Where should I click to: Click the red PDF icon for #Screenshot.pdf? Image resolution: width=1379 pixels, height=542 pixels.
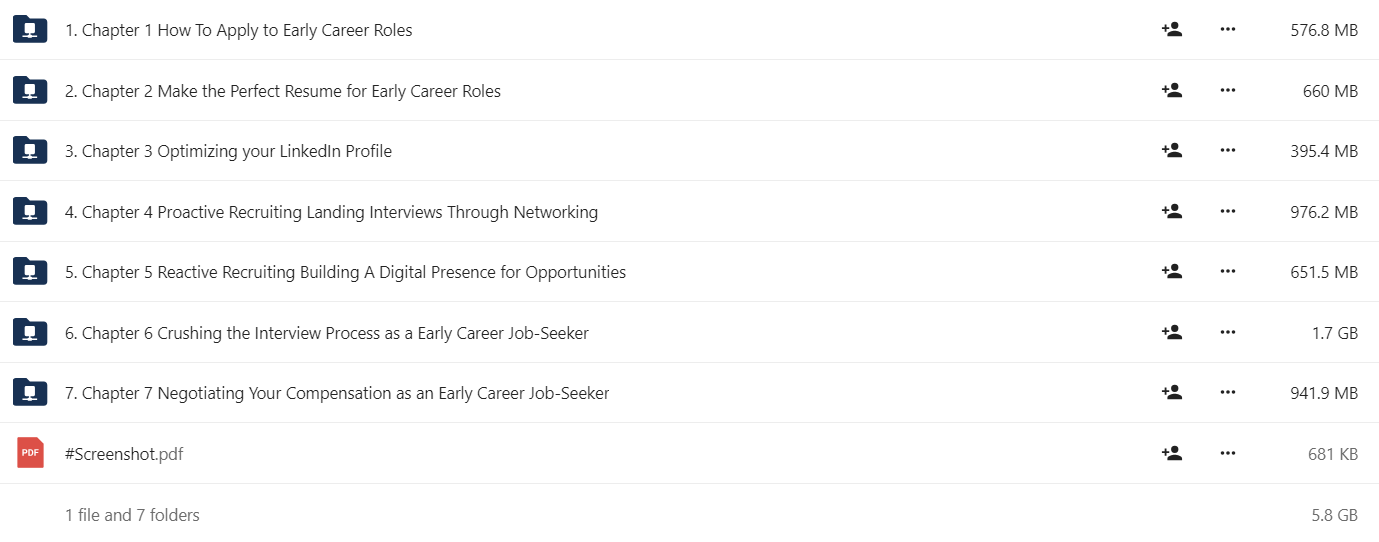(31, 453)
